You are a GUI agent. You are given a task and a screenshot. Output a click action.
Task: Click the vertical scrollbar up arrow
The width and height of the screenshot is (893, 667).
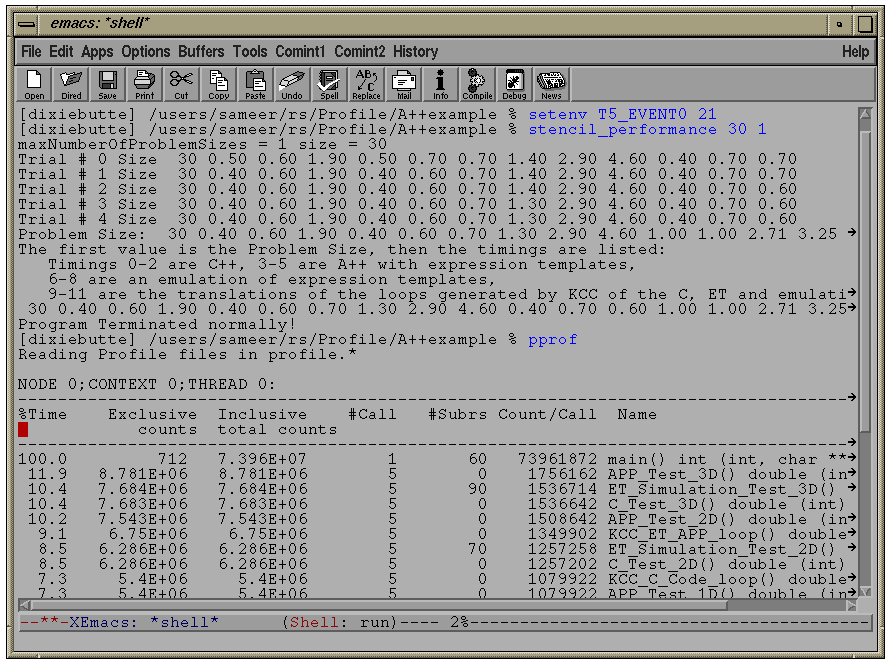(x=865, y=114)
